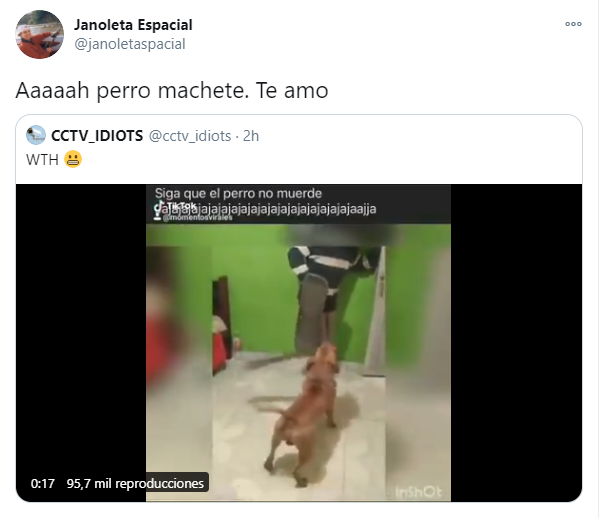
Task: Click the tweet text "Aaaaah perro machete"
Action: (130, 91)
